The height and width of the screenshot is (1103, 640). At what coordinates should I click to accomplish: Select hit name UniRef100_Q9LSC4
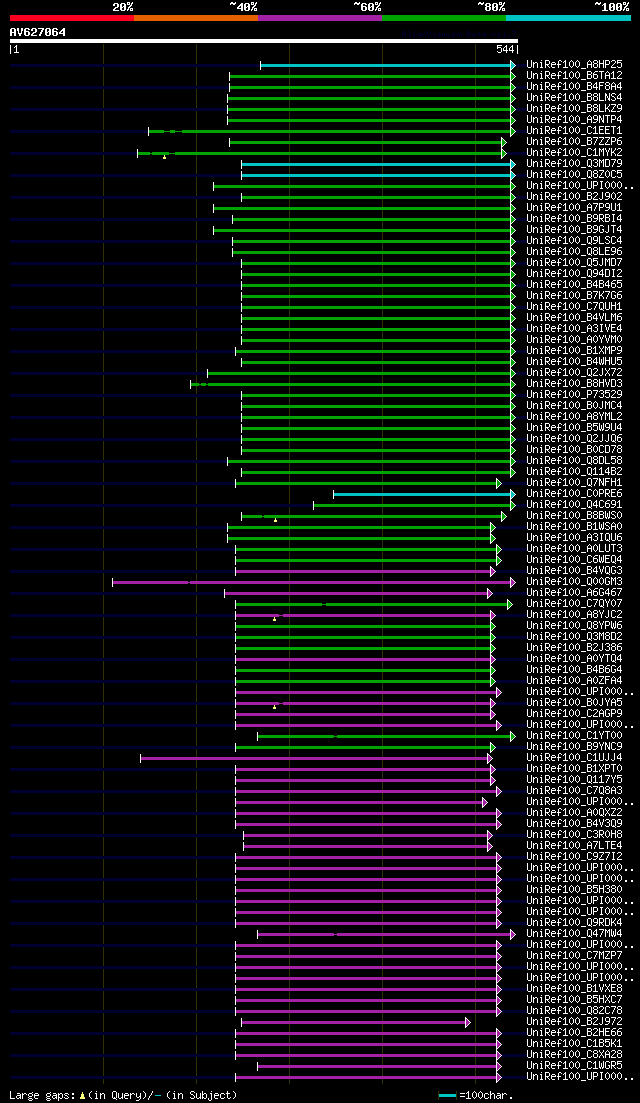(x=574, y=241)
